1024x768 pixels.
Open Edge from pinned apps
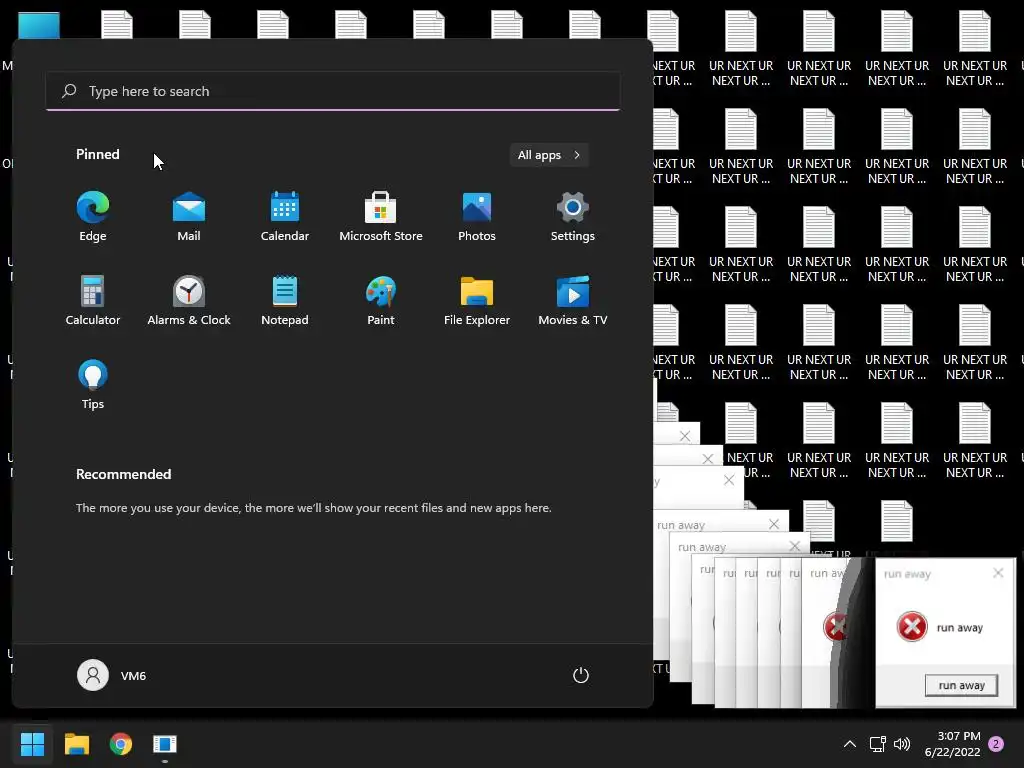[93, 217]
